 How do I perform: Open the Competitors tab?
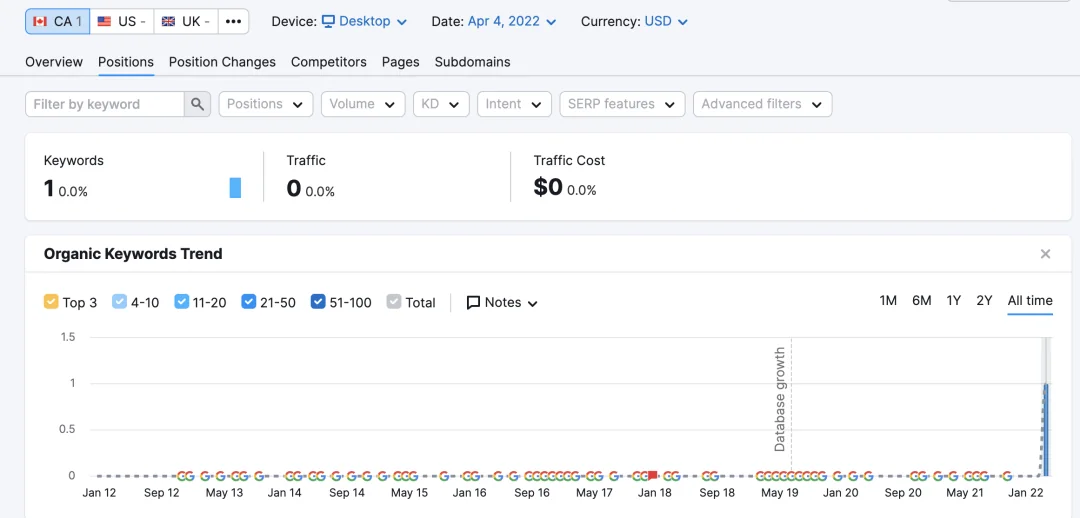coord(329,62)
